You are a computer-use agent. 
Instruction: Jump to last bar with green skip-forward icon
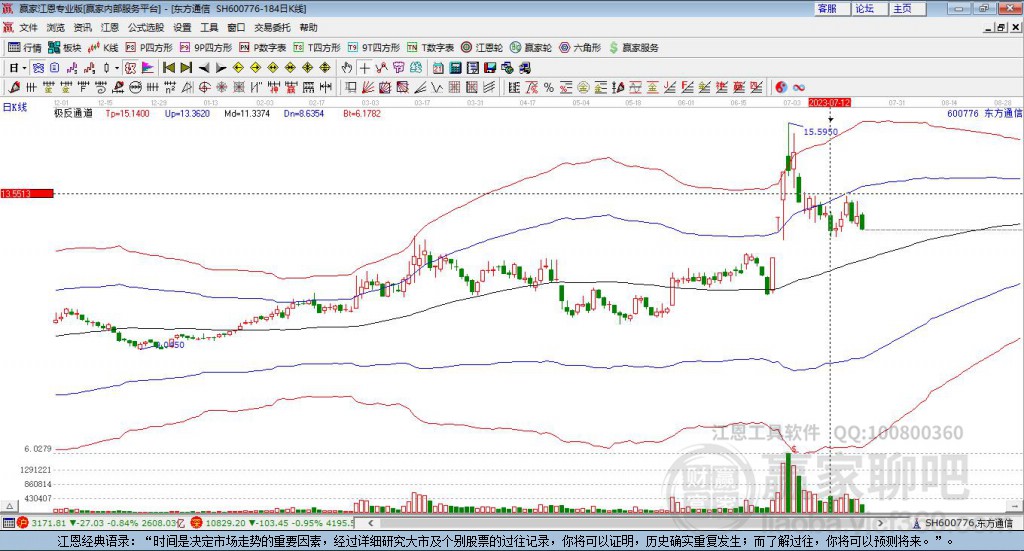pyautogui.click(x=186, y=68)
